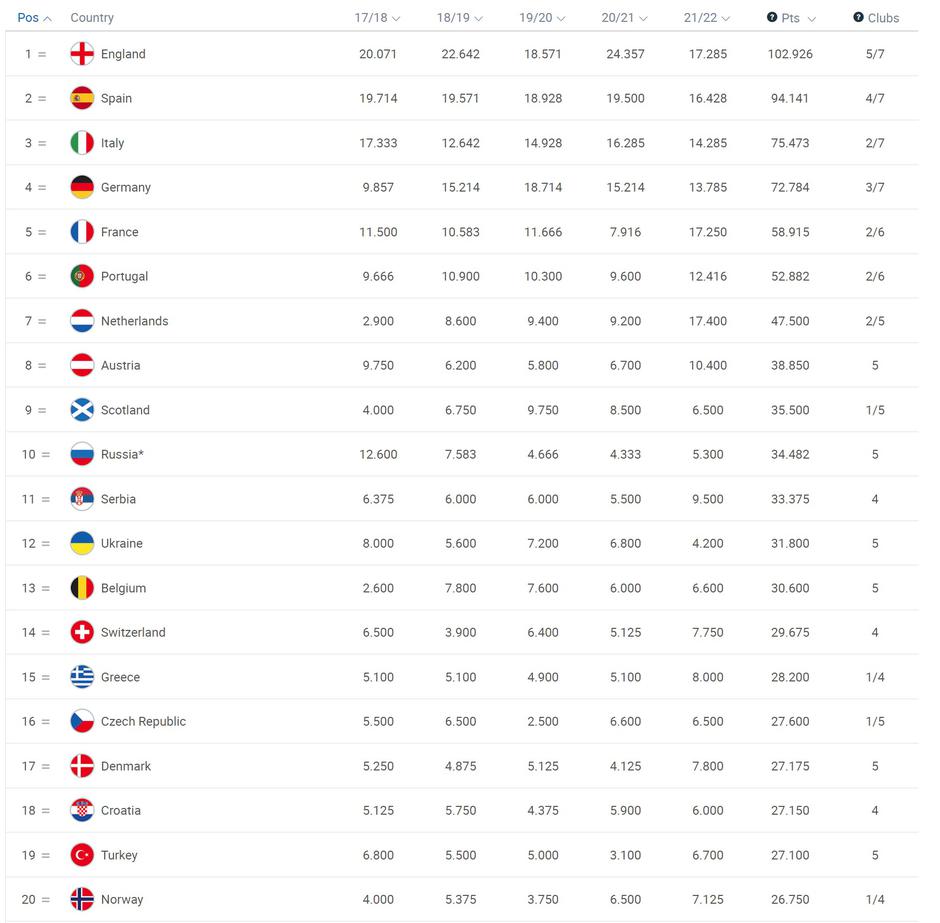Sort by the Pos column header
This screenshot has width=940, height=923.
(x=34, y=18)
